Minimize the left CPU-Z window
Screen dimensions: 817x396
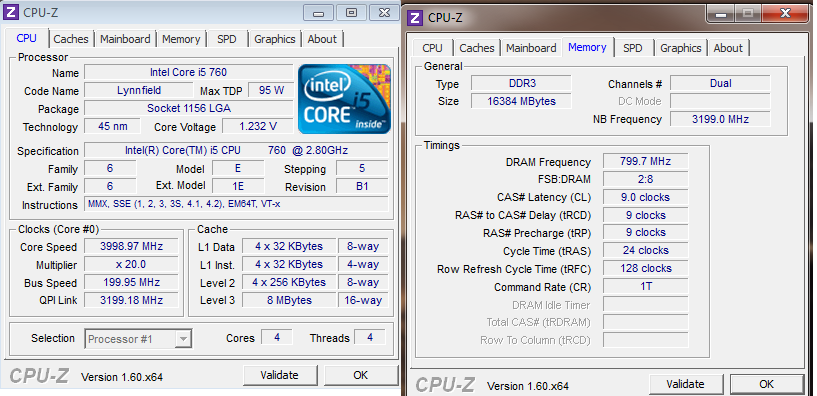pos(318,13)
